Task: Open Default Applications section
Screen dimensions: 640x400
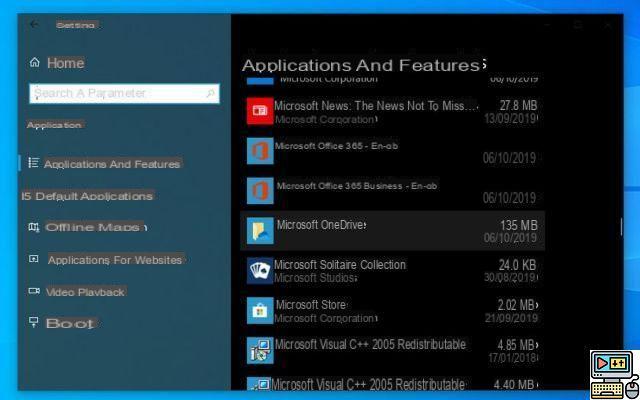Action: [x=87, y=196]
